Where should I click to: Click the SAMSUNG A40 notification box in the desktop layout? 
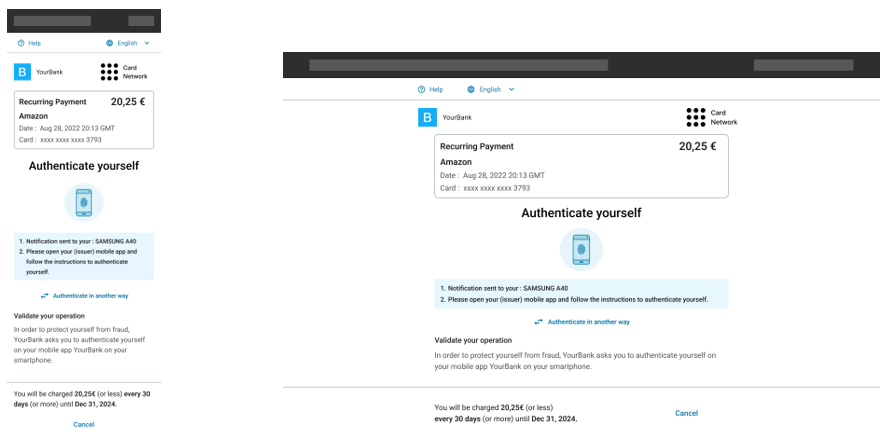[x=581, y=293]
